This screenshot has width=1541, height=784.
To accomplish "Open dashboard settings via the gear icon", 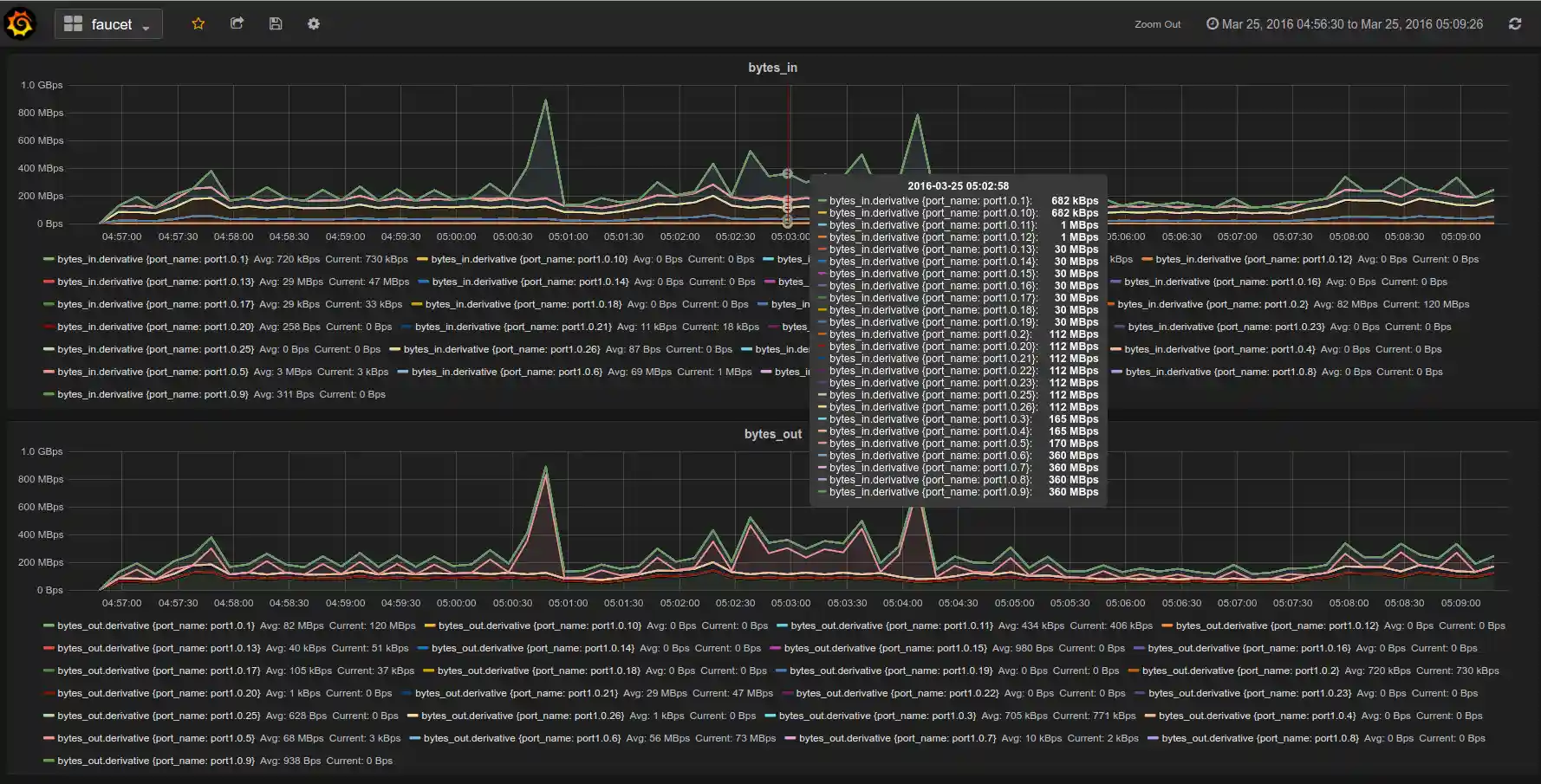I will pos(314,23).
